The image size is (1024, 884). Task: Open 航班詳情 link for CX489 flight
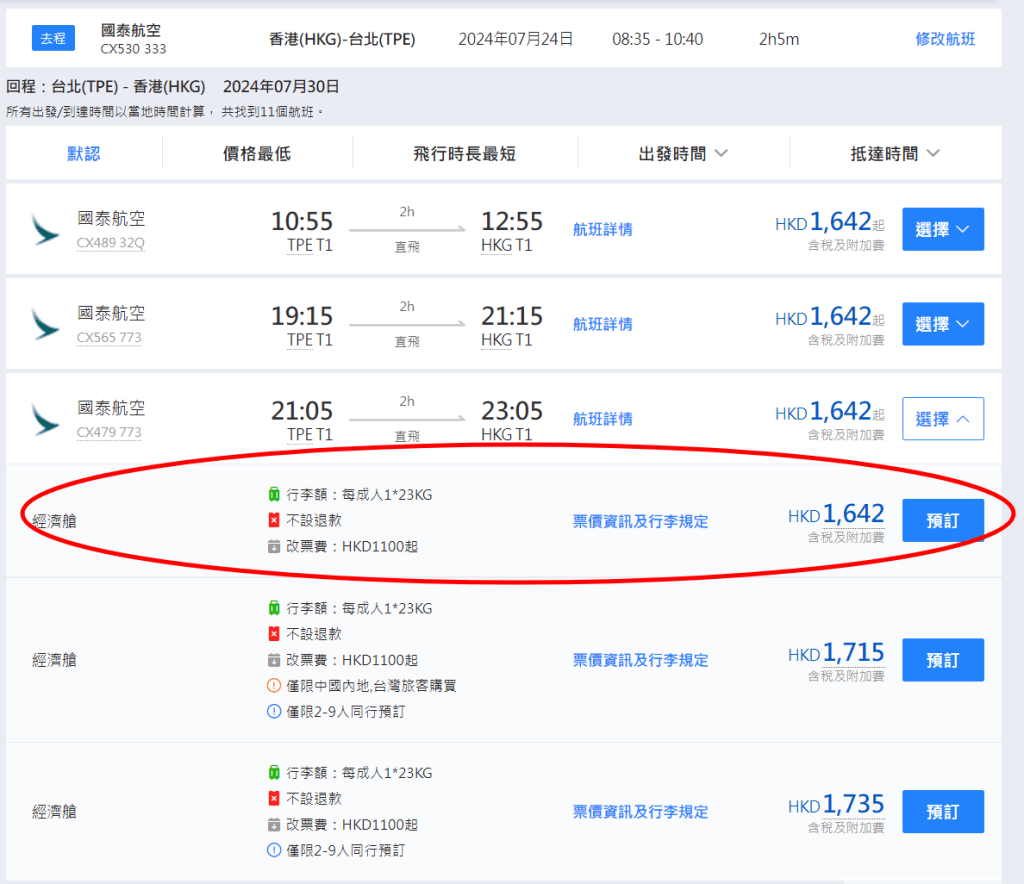(602, 229)
